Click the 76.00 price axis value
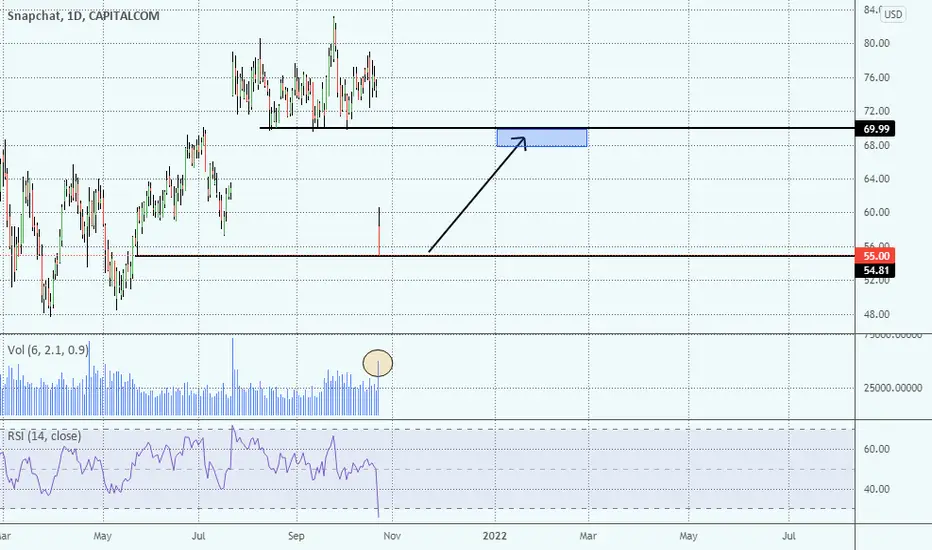 tap(877, 77)
